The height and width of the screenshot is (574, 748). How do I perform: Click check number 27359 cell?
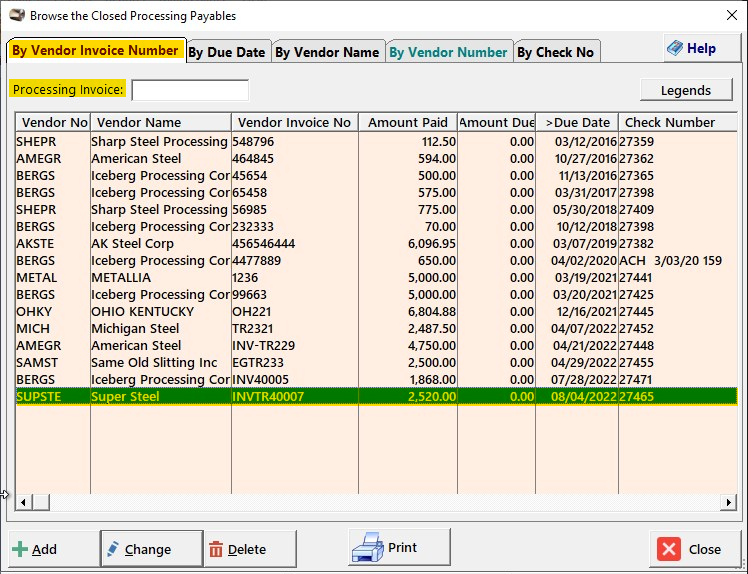coord(677,142)
